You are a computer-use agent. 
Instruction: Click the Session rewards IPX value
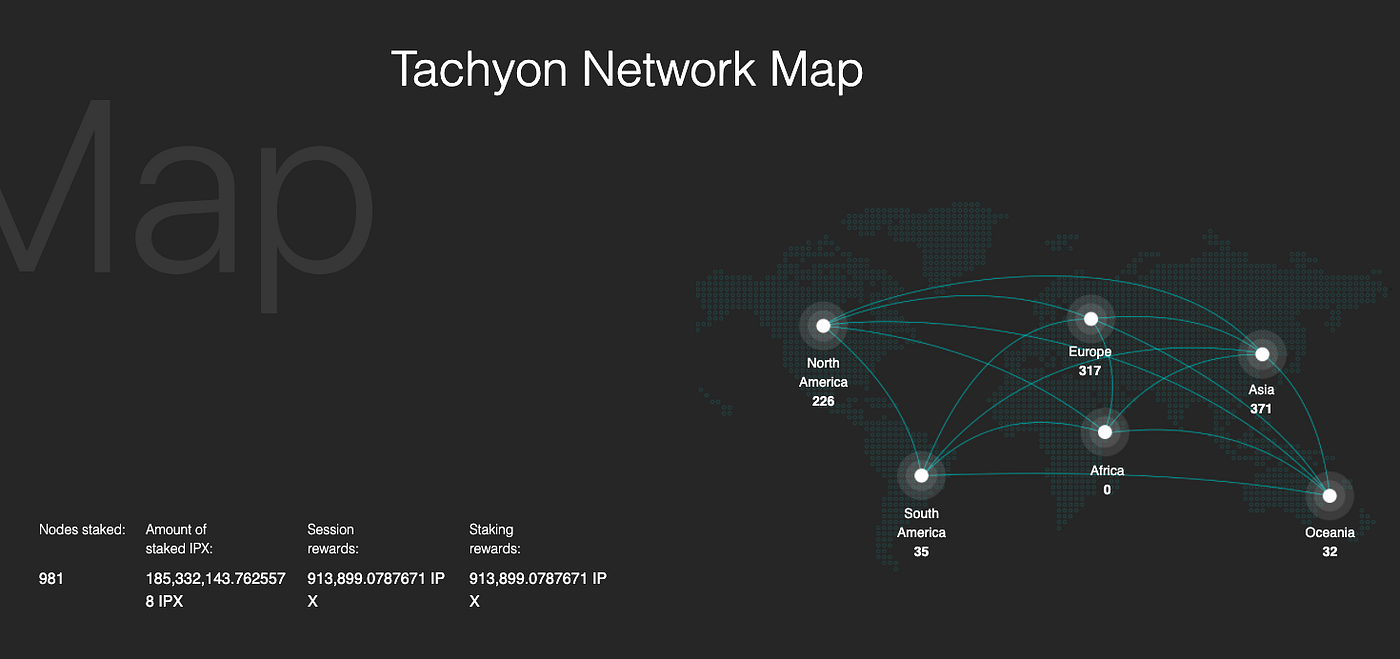click(x=376, y=589)
